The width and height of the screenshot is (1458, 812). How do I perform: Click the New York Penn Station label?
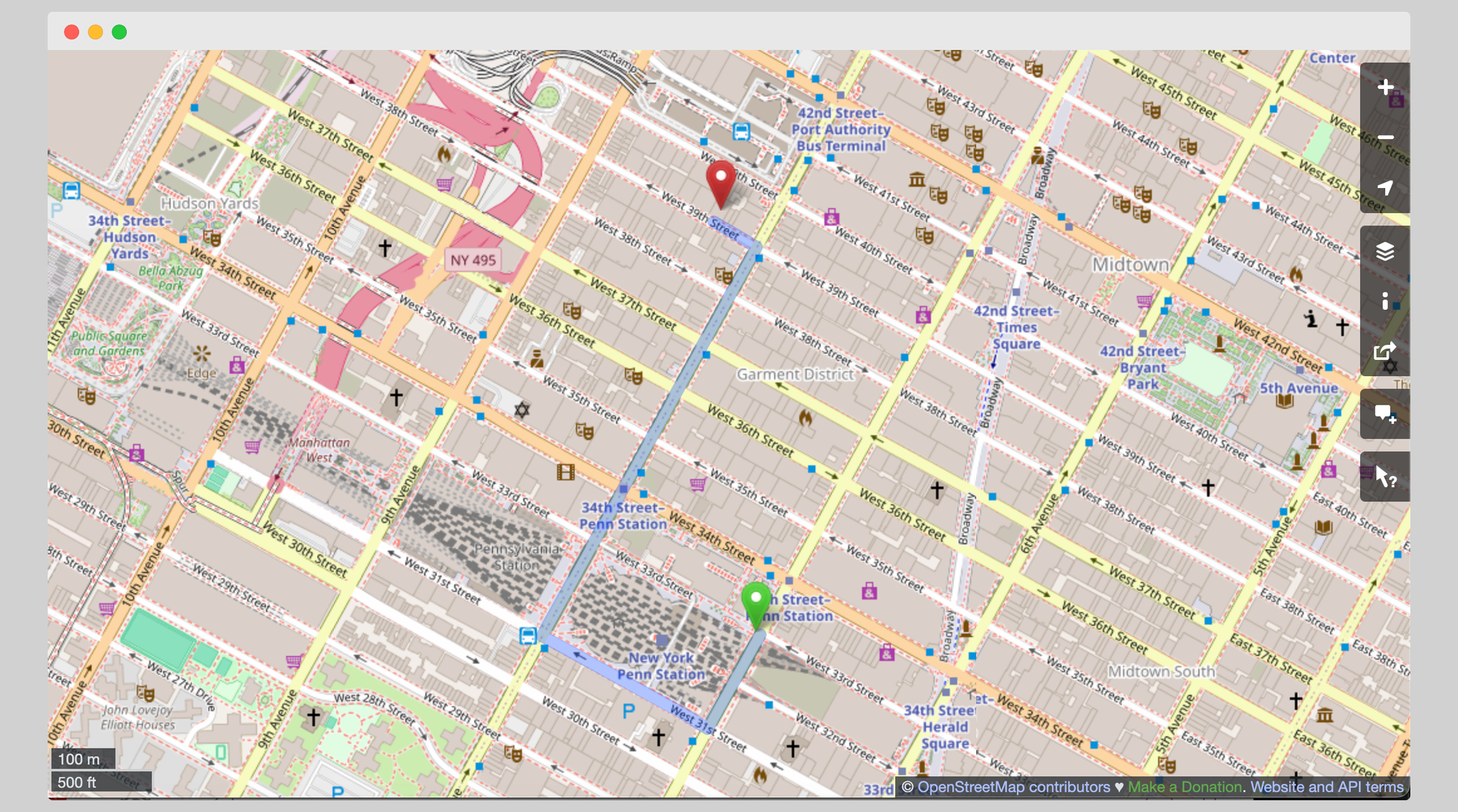(x=661, y=666)
